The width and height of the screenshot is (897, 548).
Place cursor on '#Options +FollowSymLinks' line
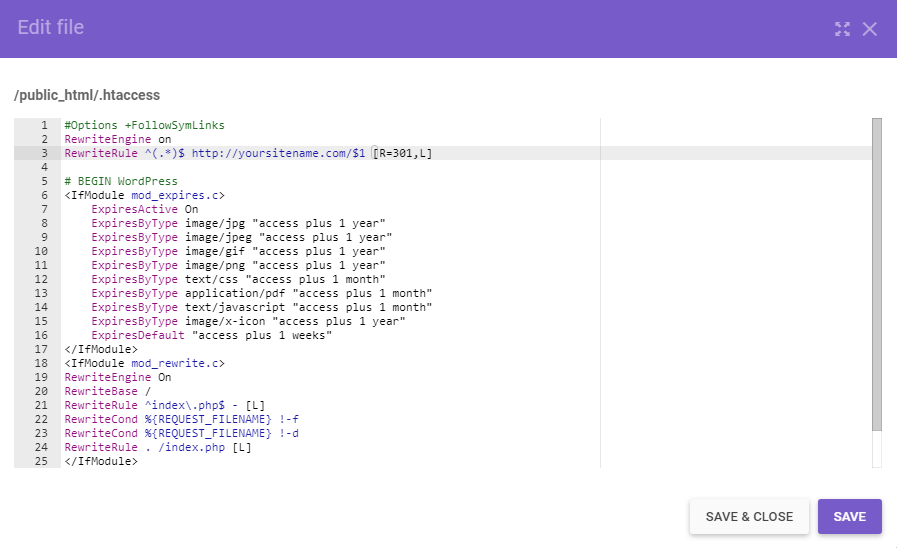[x=145, y=125]
